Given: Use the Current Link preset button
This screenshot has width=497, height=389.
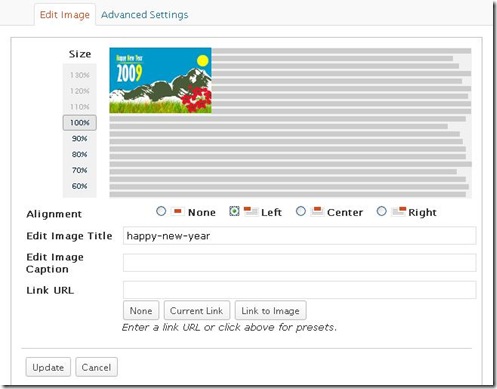Looking at the screenshot, I should pos(197,311).
